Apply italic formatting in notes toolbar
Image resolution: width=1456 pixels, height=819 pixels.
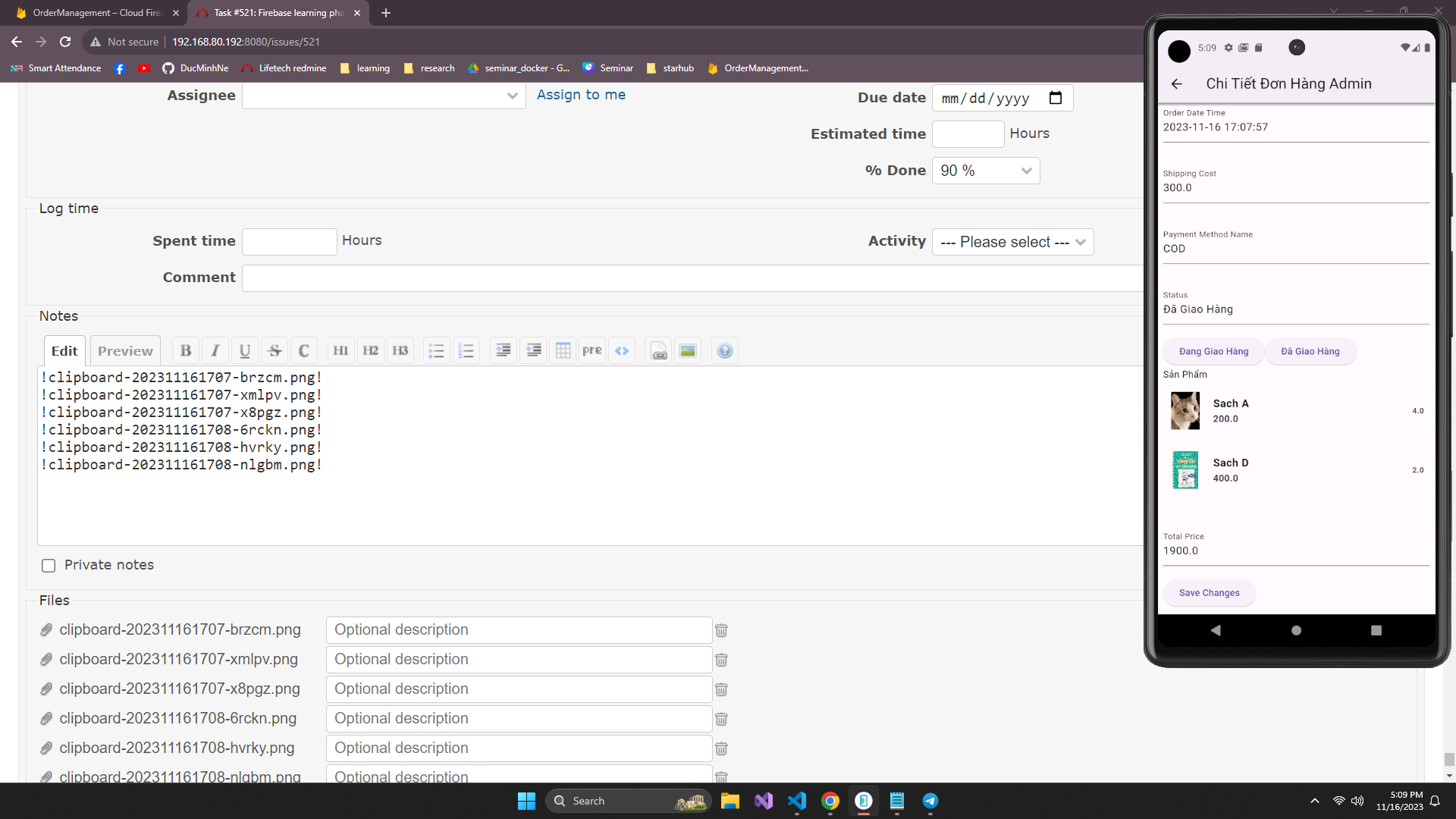click(x=215, y=350)
